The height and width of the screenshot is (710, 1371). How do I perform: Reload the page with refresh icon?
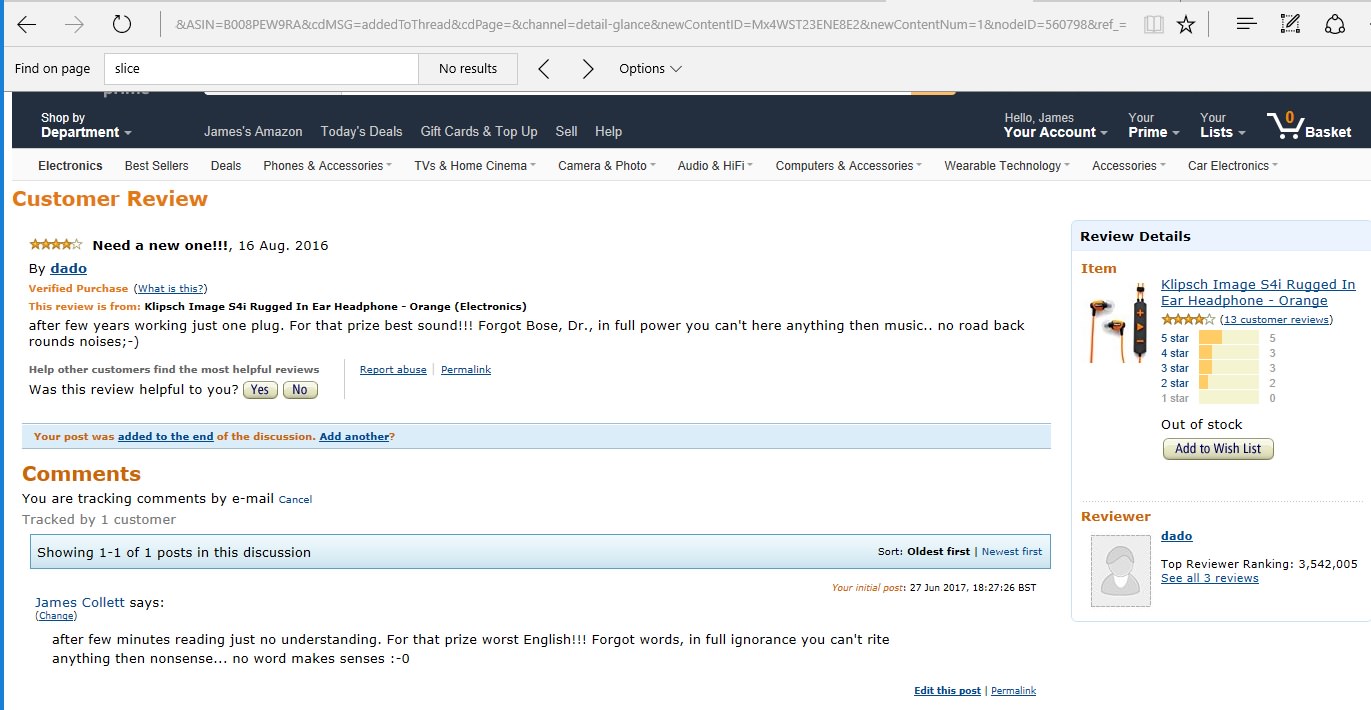click(x=122, y=25)
